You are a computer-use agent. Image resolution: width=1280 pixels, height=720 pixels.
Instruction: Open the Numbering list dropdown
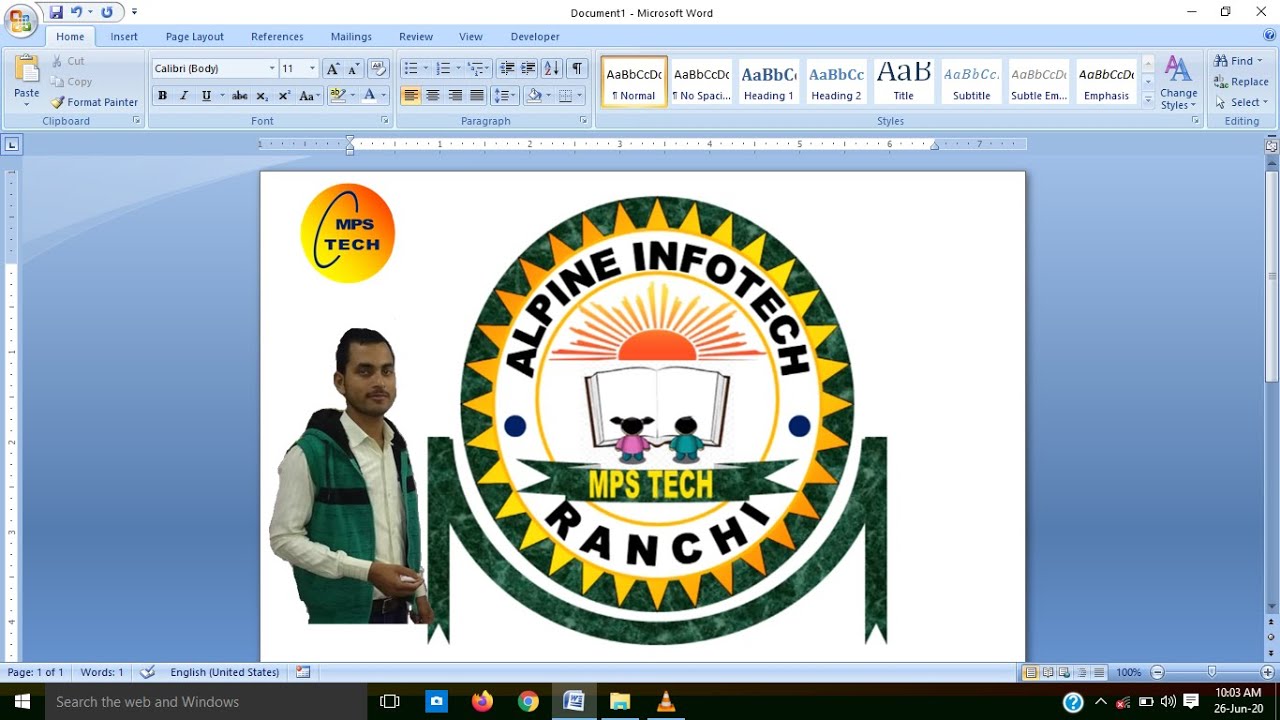(458, 69)
